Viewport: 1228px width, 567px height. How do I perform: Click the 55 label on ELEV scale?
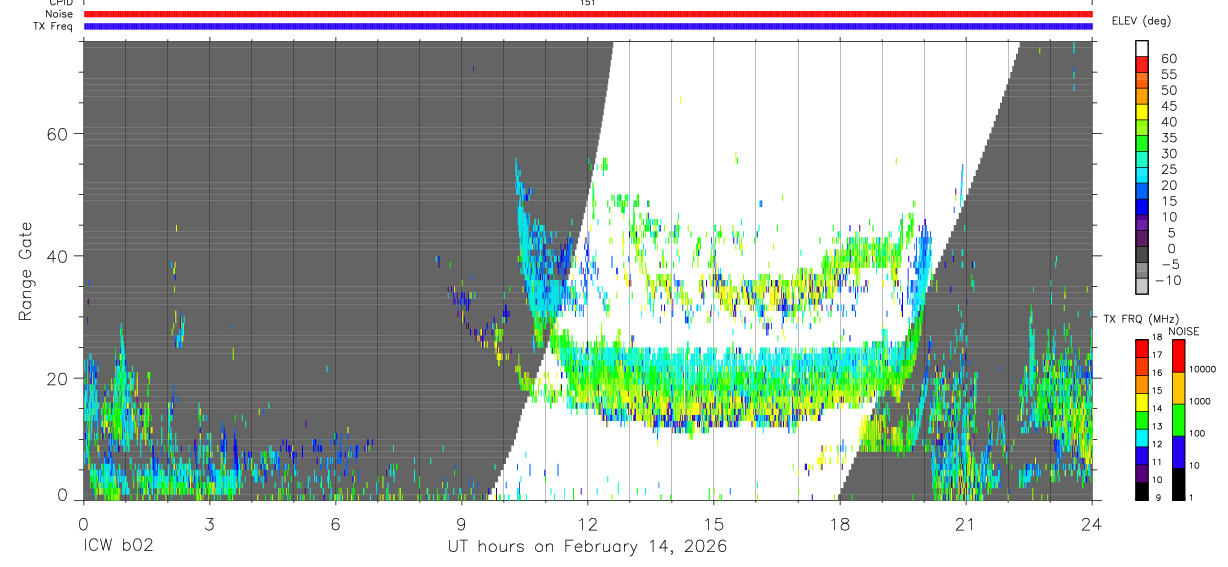click(x=1168, y=75)
